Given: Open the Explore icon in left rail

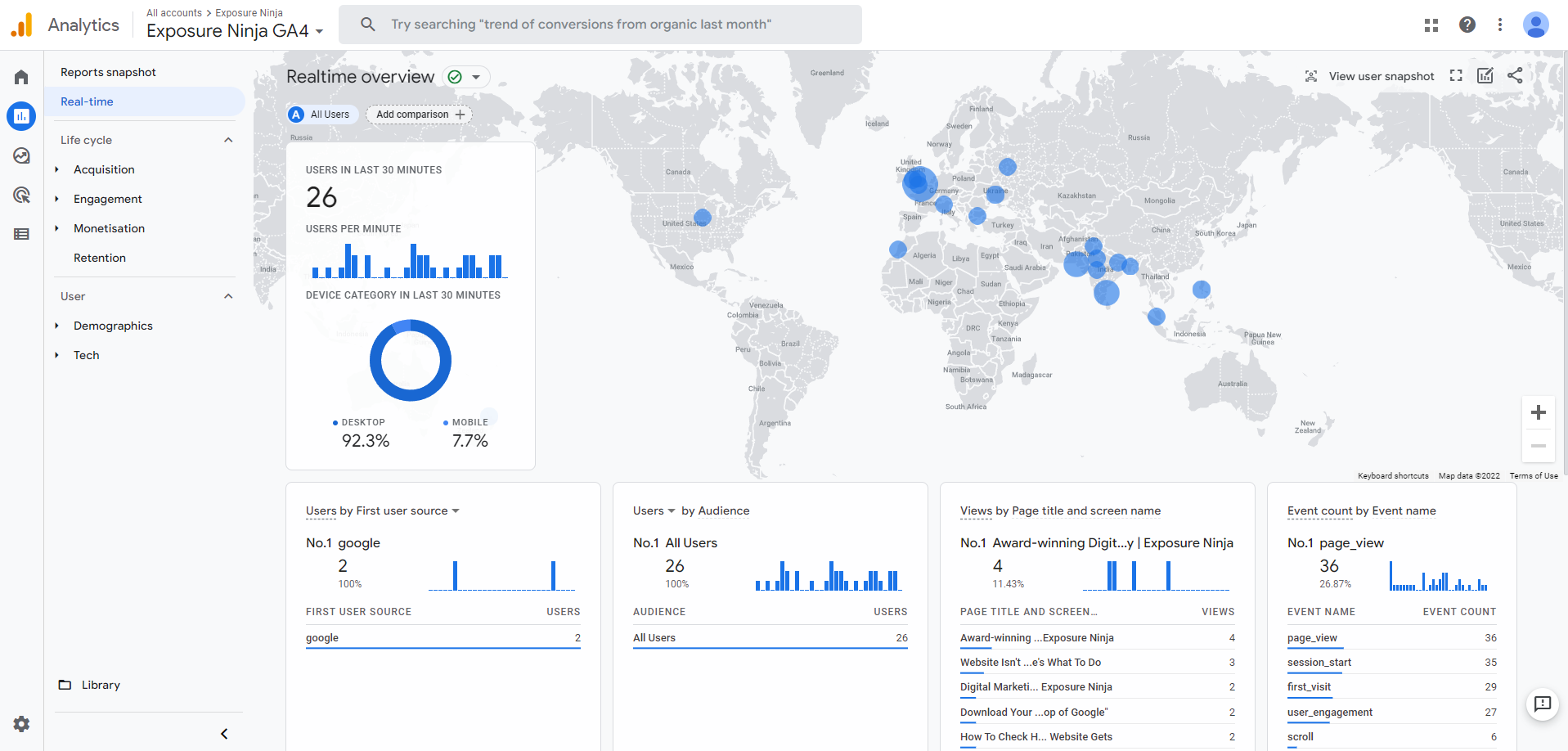Looking at the screenshot, I should click(21, 155).
